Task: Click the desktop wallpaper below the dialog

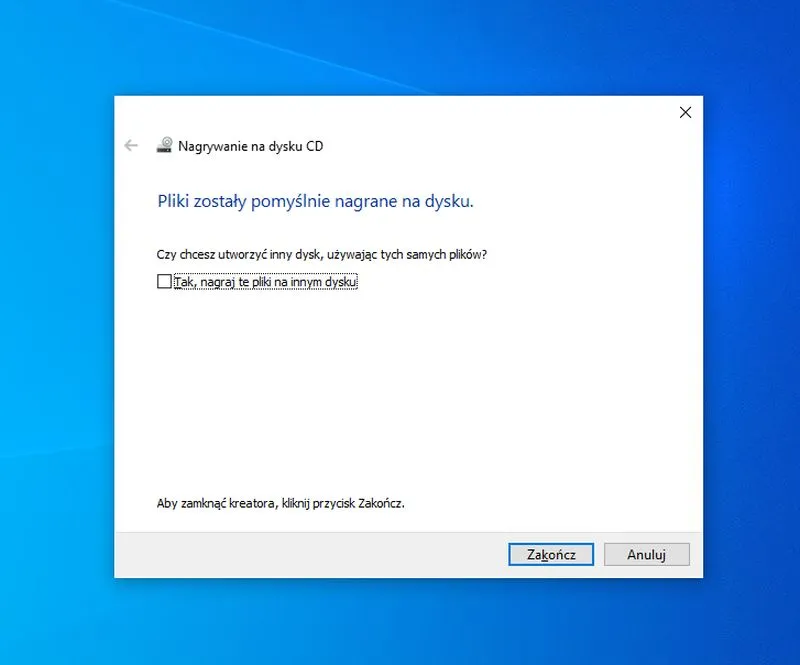Action: coord(400,622)
